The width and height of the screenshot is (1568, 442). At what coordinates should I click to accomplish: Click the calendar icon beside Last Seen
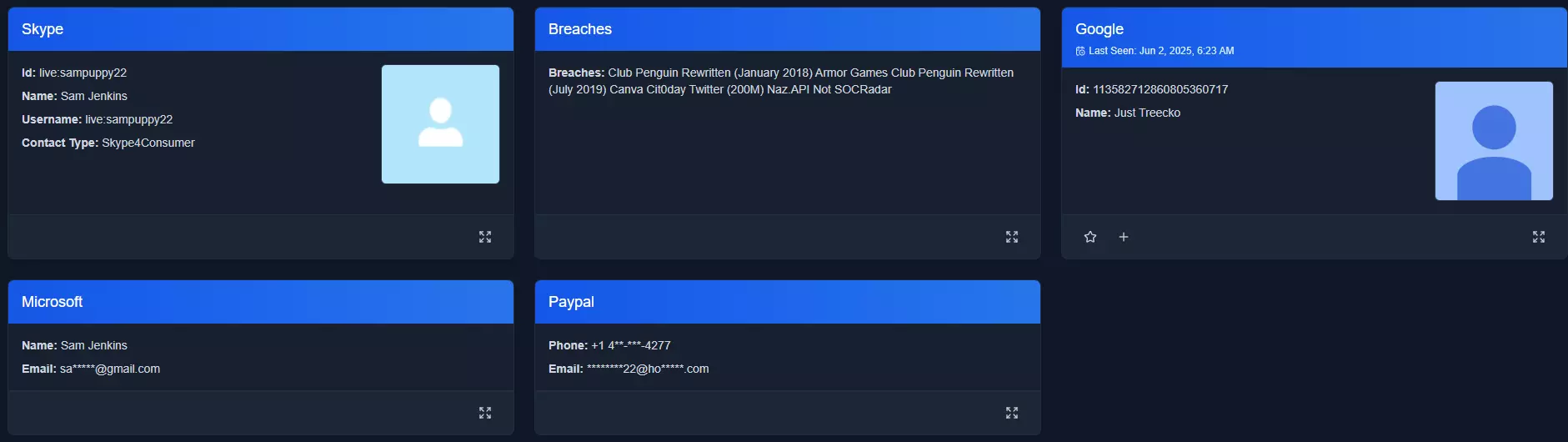[x=1080, y=51]
